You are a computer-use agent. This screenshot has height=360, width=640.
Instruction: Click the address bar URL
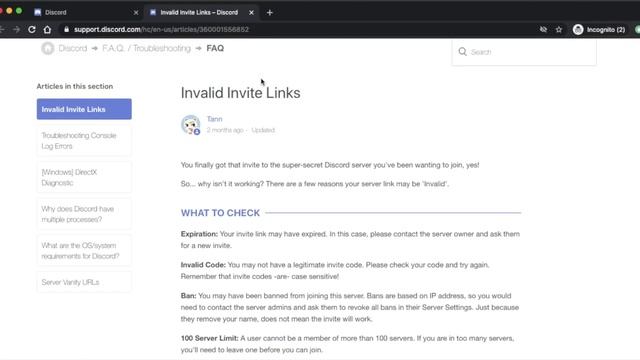tap(161, 29)
